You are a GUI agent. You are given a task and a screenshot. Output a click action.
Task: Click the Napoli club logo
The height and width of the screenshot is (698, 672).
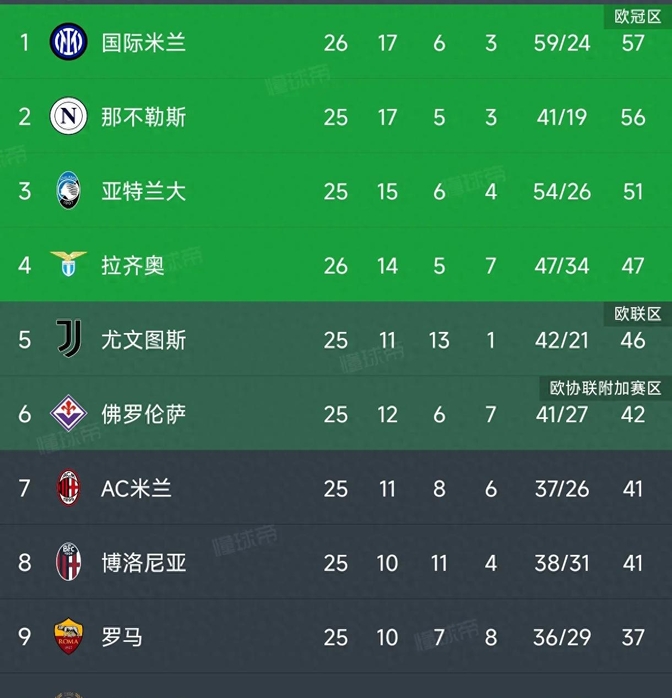pyautogui.click(x=68, y=117)
